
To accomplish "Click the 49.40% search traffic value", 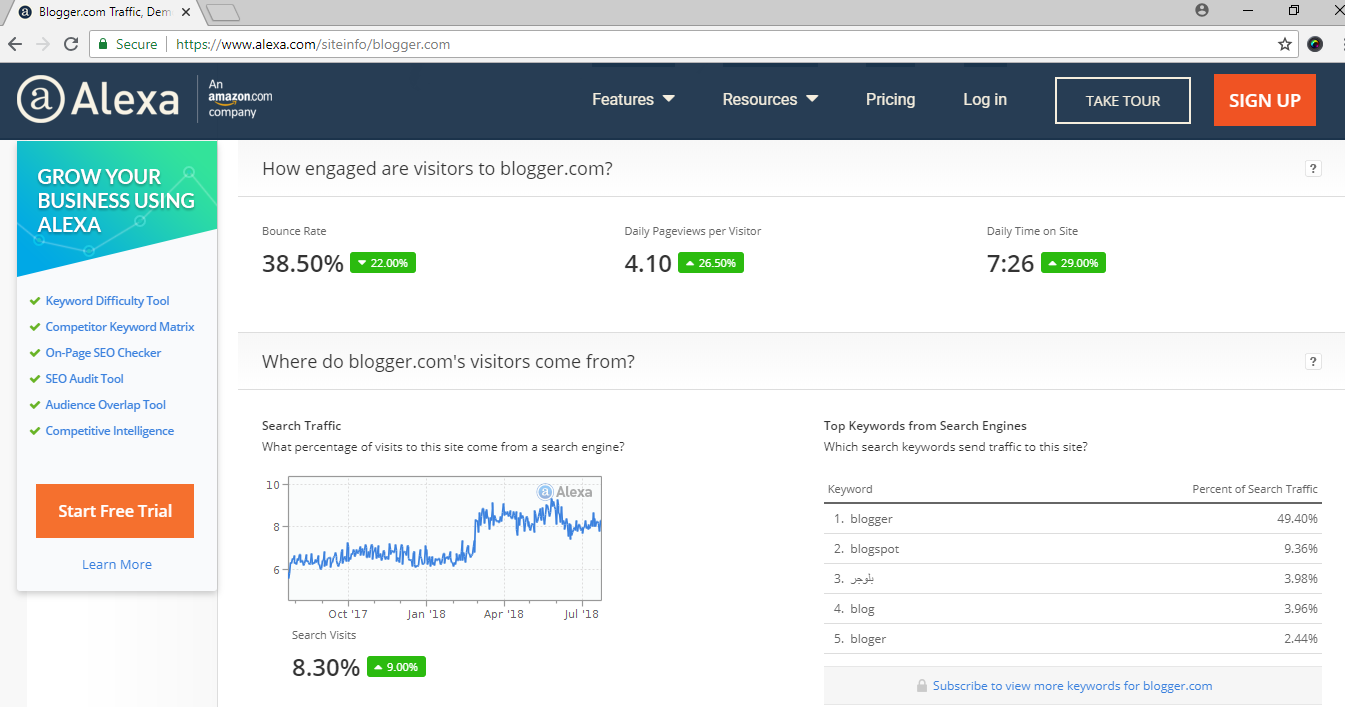I will 1298,519.
